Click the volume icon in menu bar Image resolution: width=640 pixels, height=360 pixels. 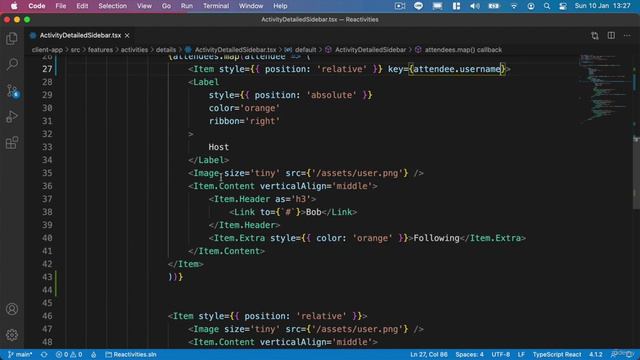click(475, 6)
